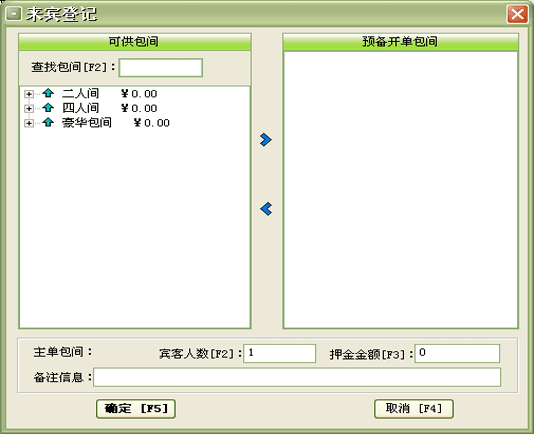Expand the 二人间 tree node
The image size is (534, 434).
tap(29, 94)
